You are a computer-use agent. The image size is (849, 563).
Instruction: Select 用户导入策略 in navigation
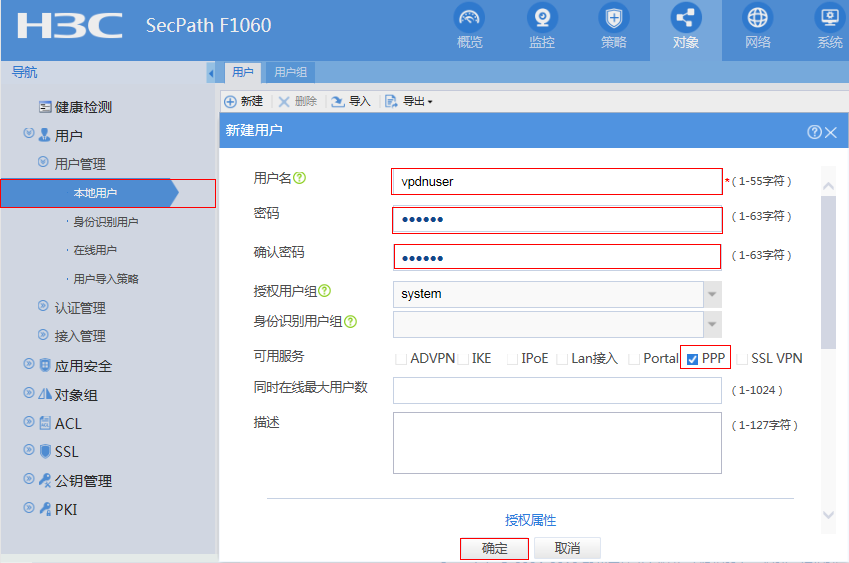[x=106, y=279]
